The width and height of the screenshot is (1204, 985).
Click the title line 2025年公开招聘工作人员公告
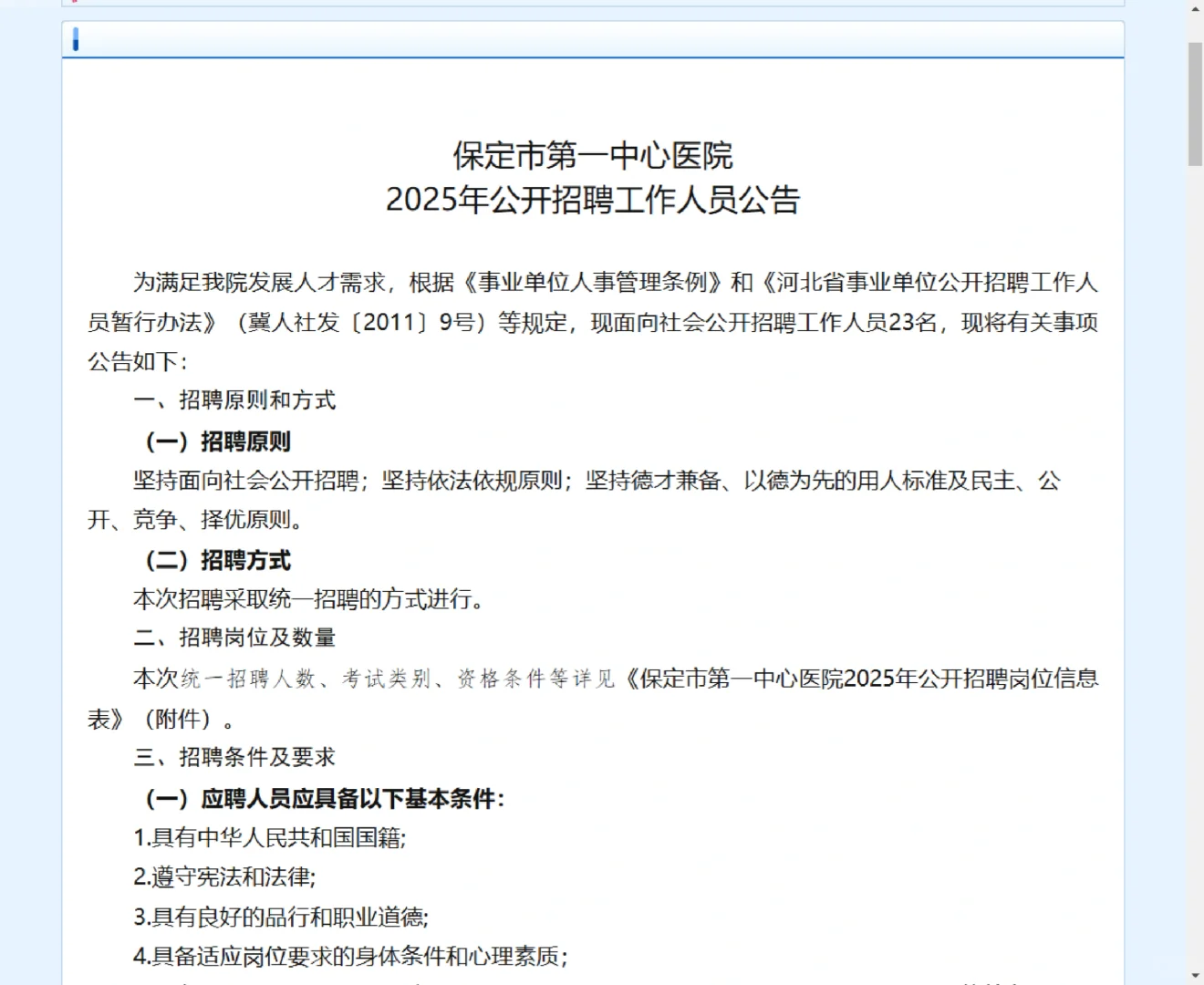click(x=593, y=200)
